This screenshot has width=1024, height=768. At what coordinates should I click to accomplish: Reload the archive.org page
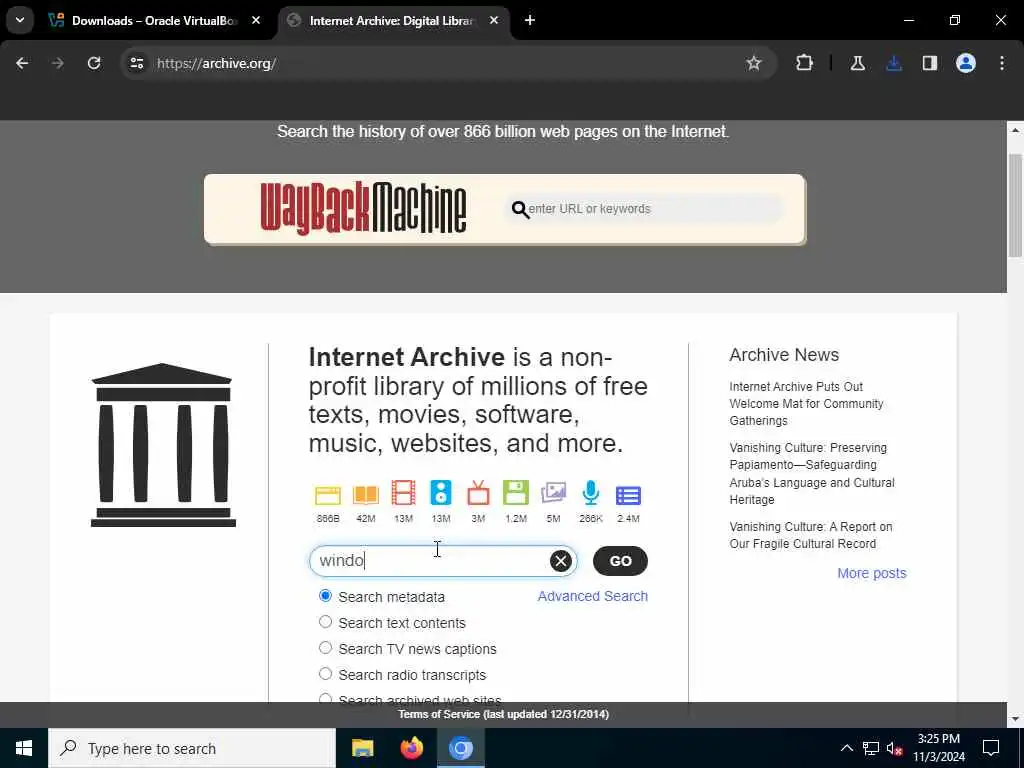[x=94, y=63]
